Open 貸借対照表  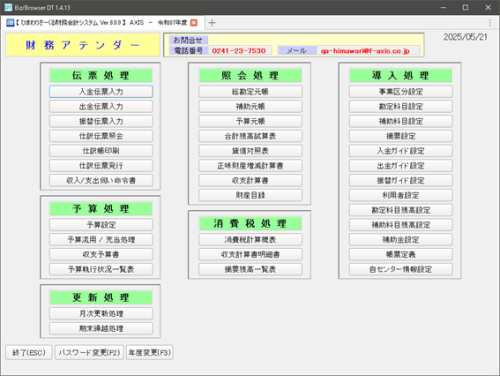[x=250, y=151]
